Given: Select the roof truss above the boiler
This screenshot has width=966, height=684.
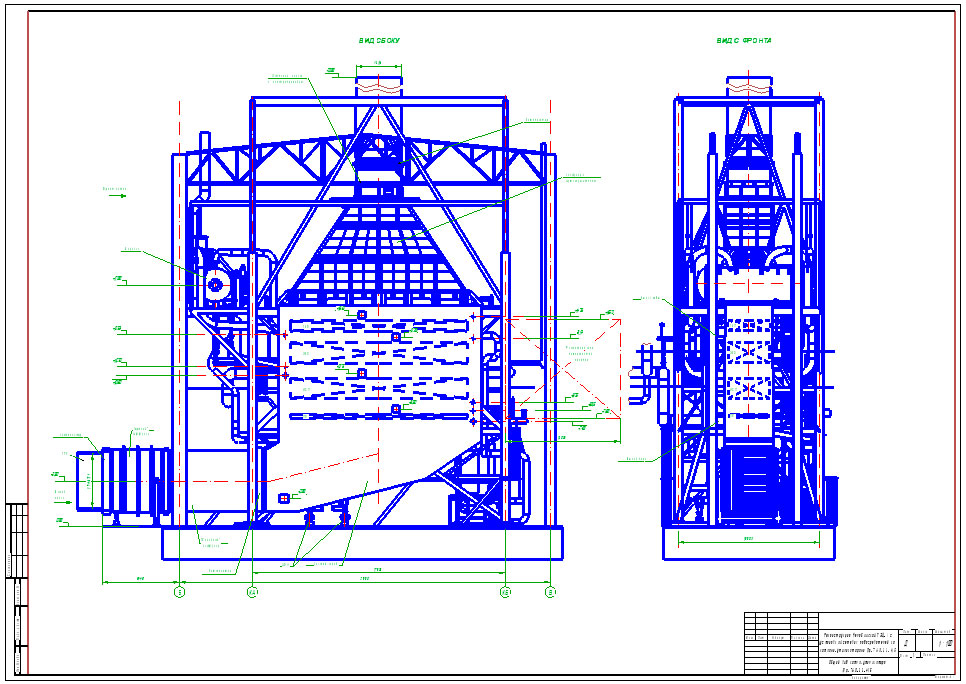Looking at the screenshot, I should pos(367,161).
